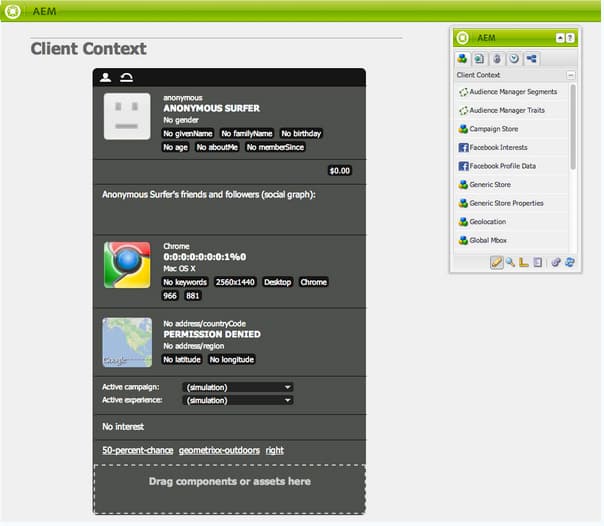Viewport: 604px width, 526px height.
Task: Select the Versioning clock tab in sidekick
Action: point(514,59)
